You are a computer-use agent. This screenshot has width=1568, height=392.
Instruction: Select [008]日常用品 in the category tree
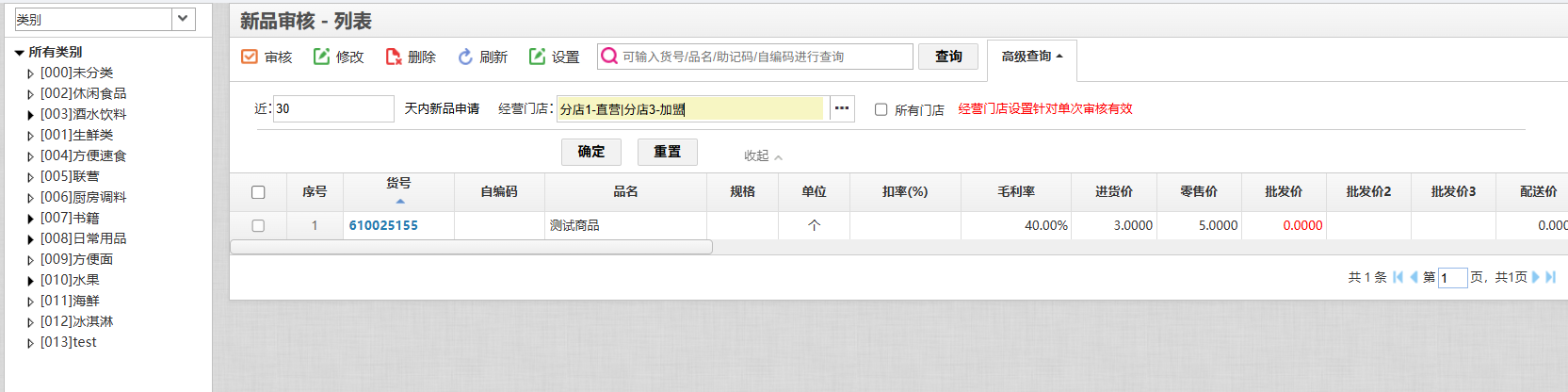pyautogui.click(x=83, y=238)
